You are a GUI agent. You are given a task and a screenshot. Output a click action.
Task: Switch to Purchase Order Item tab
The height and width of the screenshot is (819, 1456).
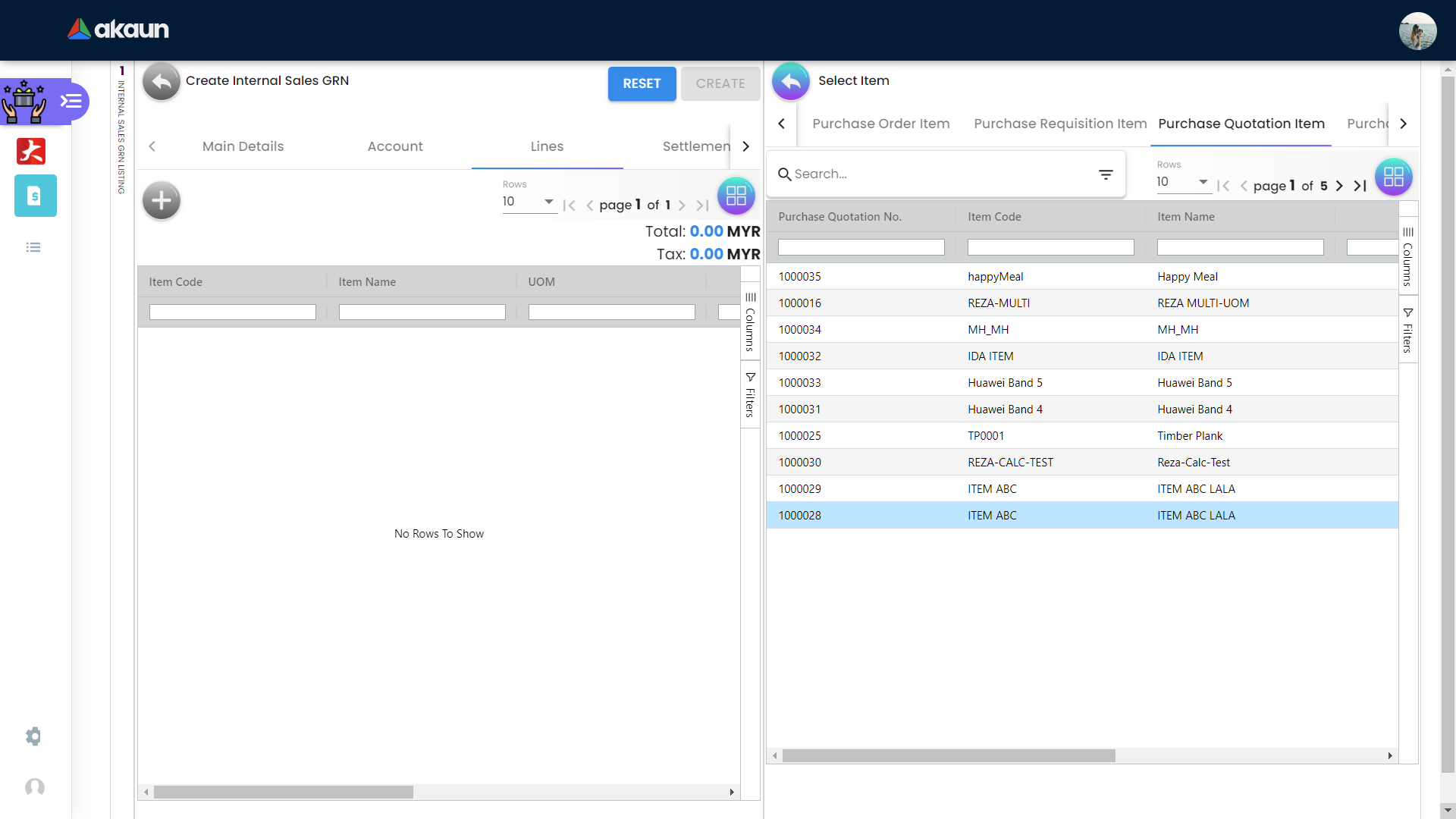880,124
